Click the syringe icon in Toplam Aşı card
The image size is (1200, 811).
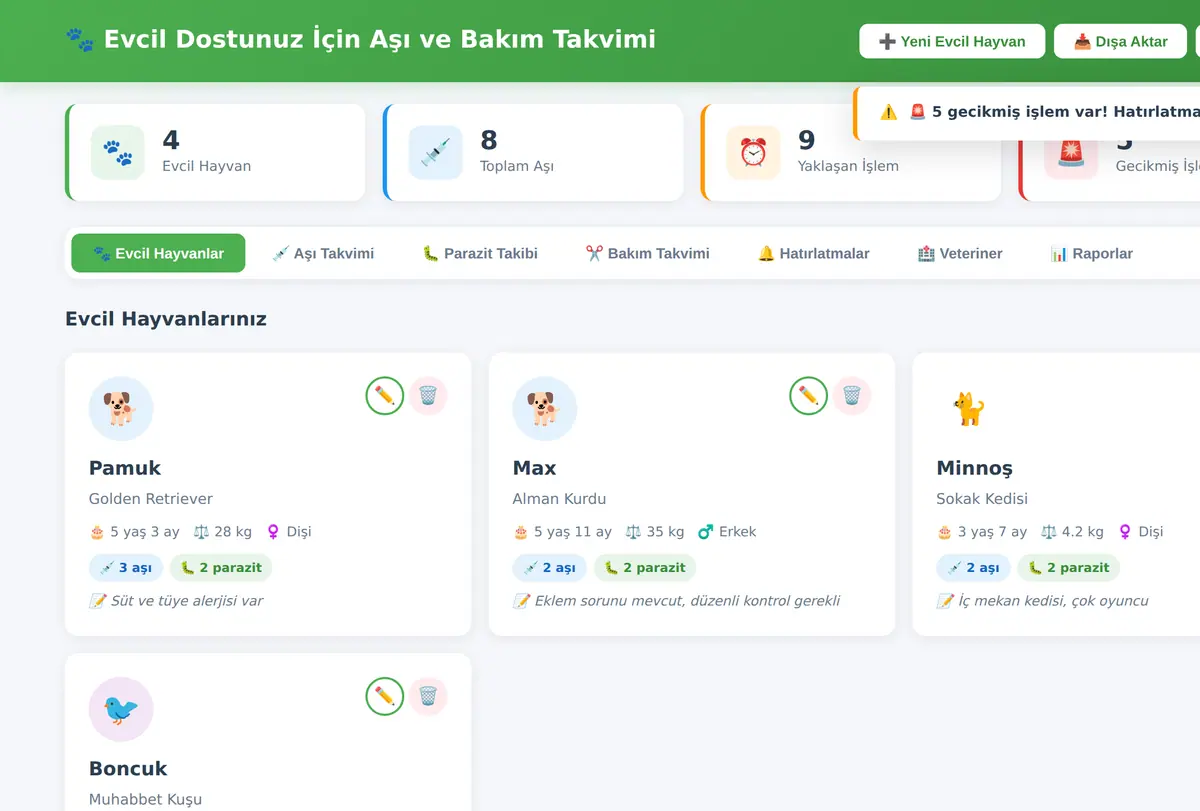tap(436, 153)
